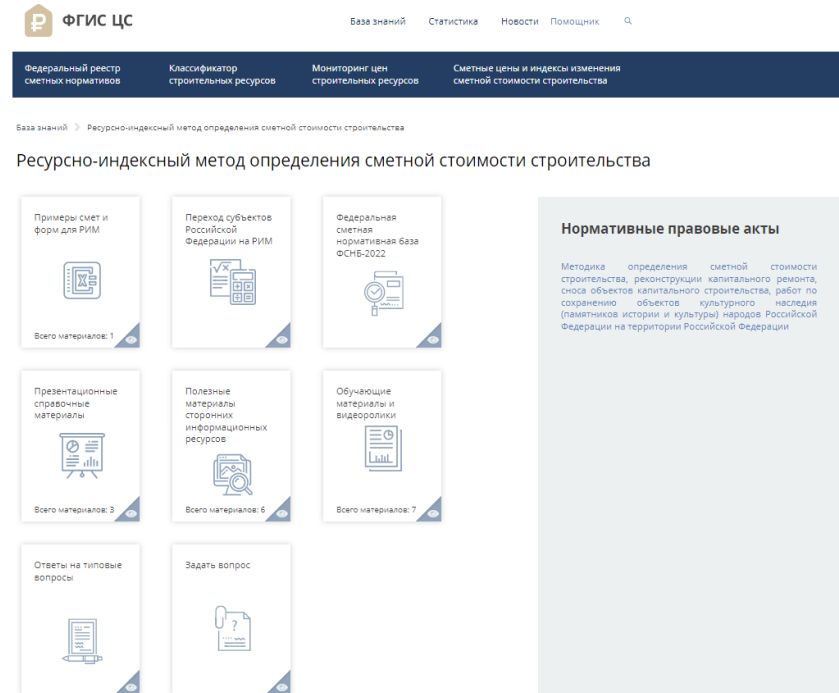Screen dimensions: 839x693
Task: Click the spreadsheet icon in Примеры смет card
Action: pos(80,280)
